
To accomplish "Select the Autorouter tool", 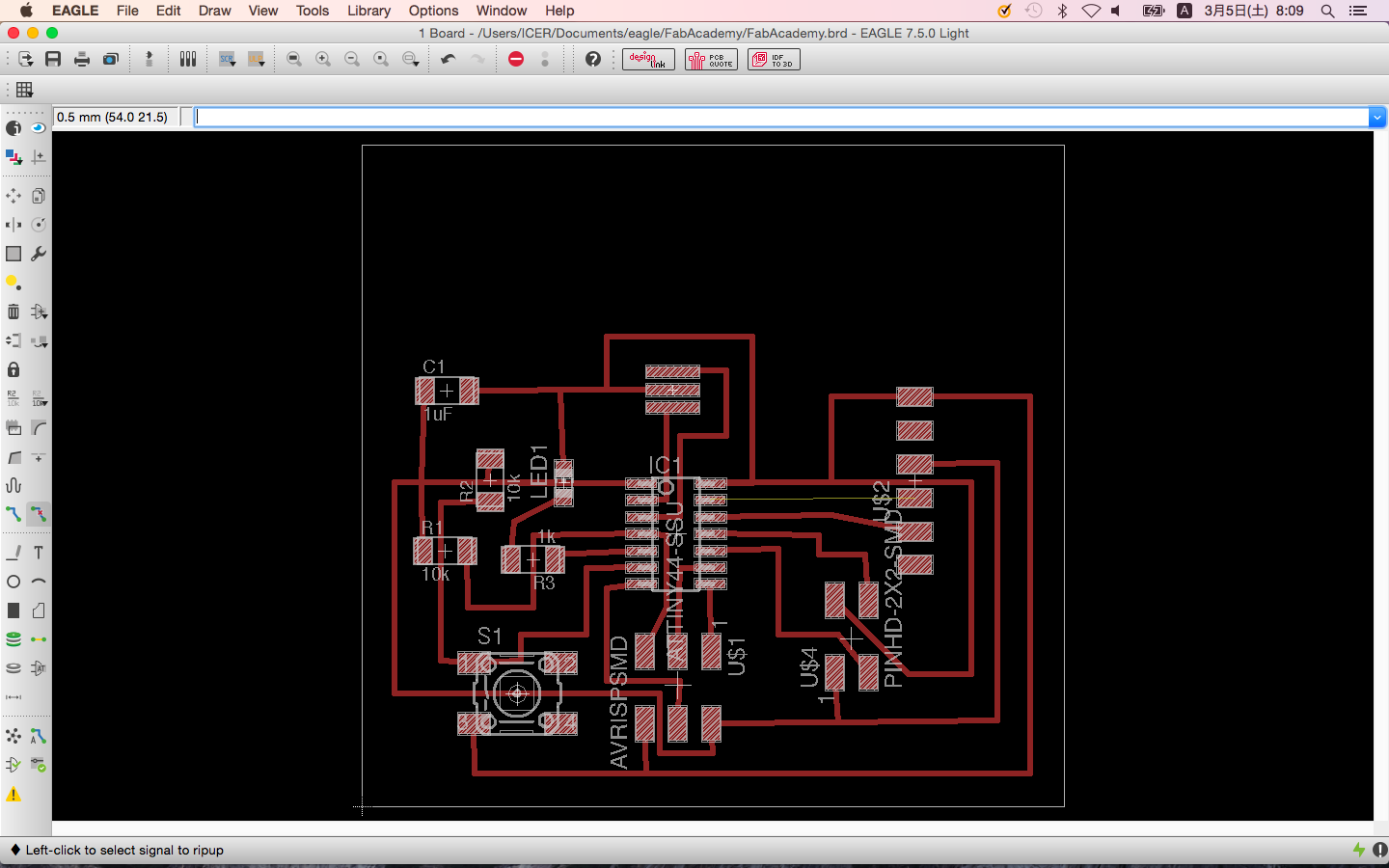I will click(x=39, y=736).
